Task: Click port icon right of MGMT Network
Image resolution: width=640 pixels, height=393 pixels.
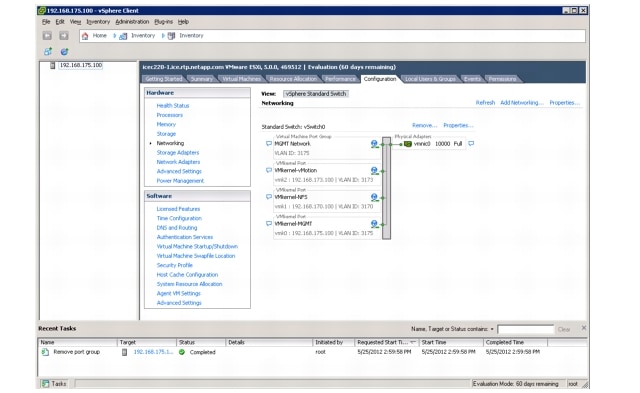Action: tap(374, 144)
